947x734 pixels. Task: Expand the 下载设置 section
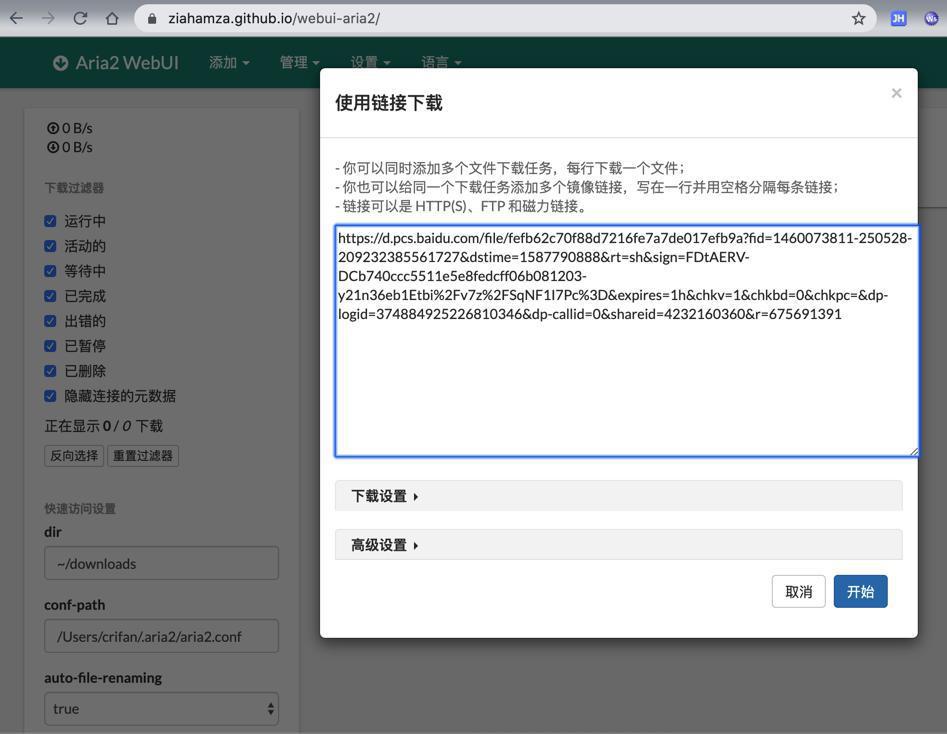click(618, 496)
